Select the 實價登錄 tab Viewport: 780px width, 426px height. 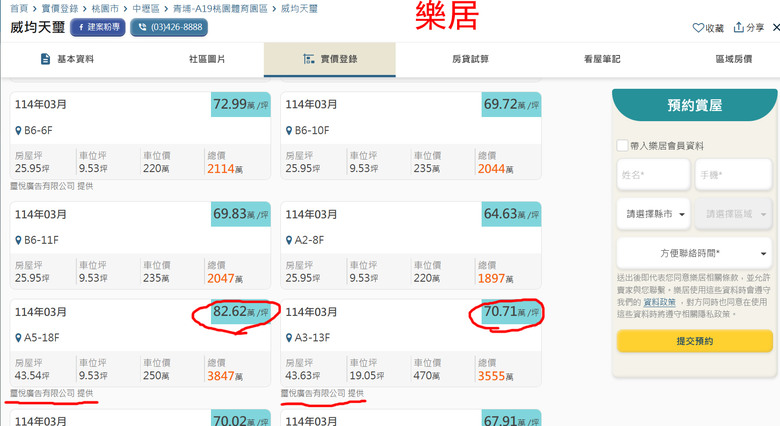tap(330, 59)
